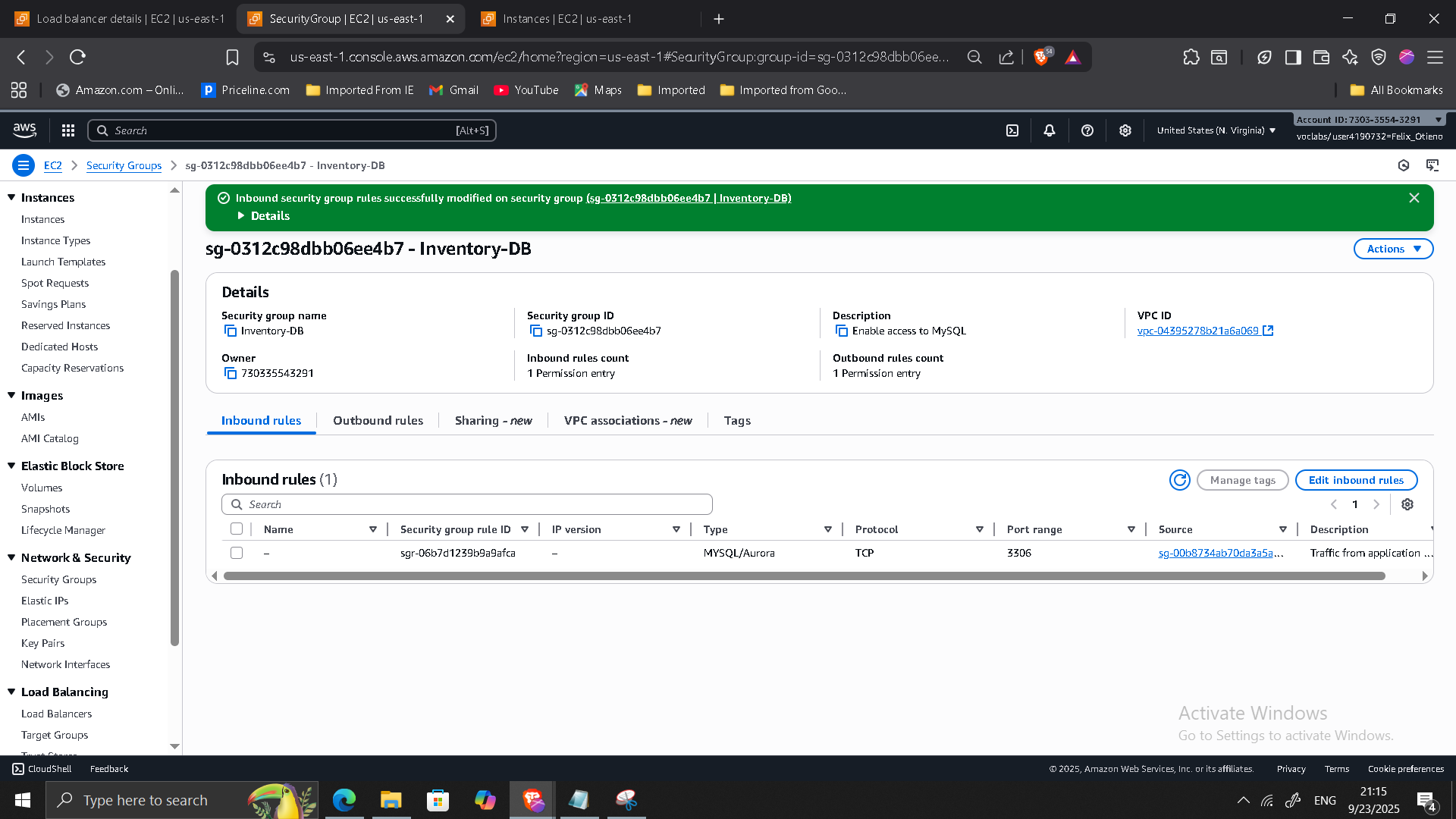
Task: Open the VPC ID link
Action: pyautogui.click(x=1197, y=331)
